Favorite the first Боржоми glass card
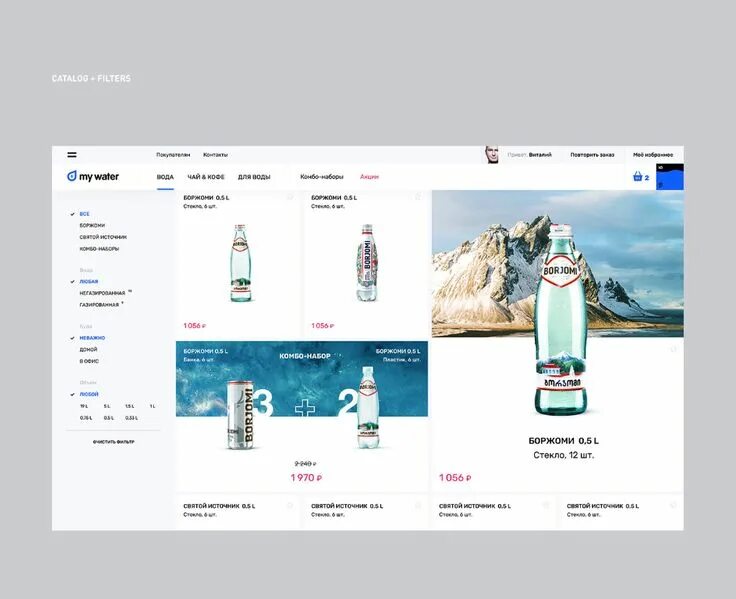 click(291, 197)
